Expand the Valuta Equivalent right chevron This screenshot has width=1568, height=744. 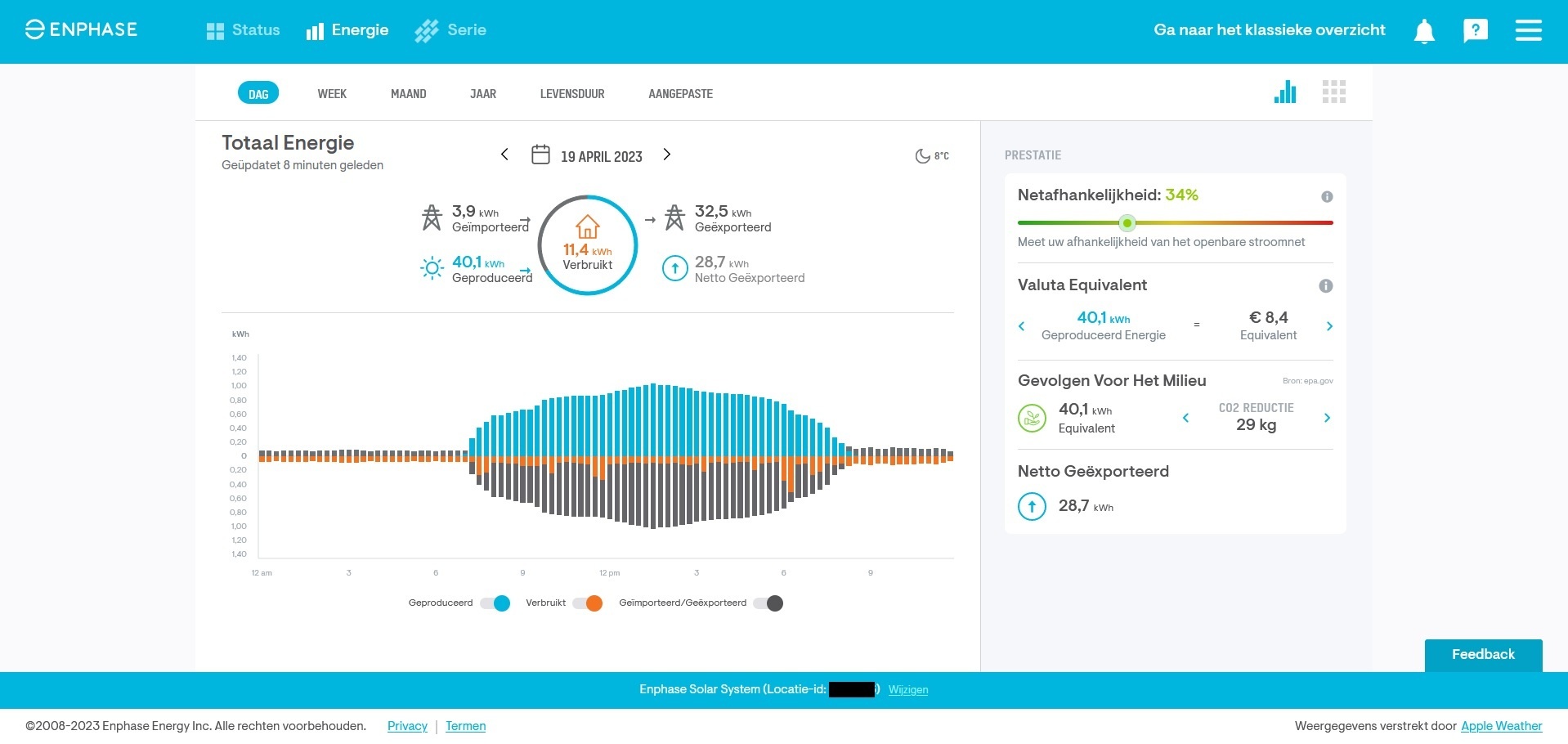1329,326
